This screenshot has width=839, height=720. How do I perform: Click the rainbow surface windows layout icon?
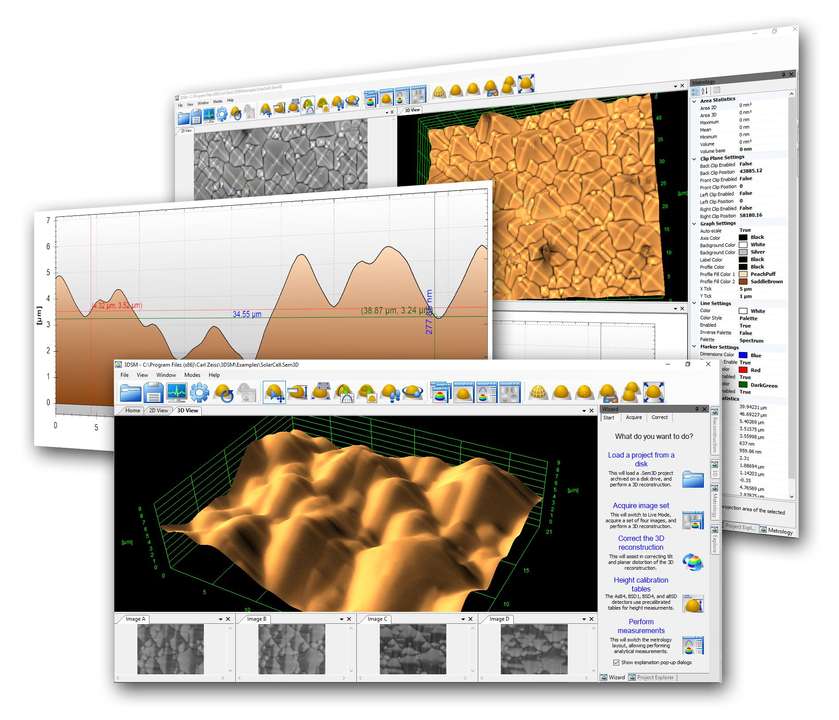[441, 393]
